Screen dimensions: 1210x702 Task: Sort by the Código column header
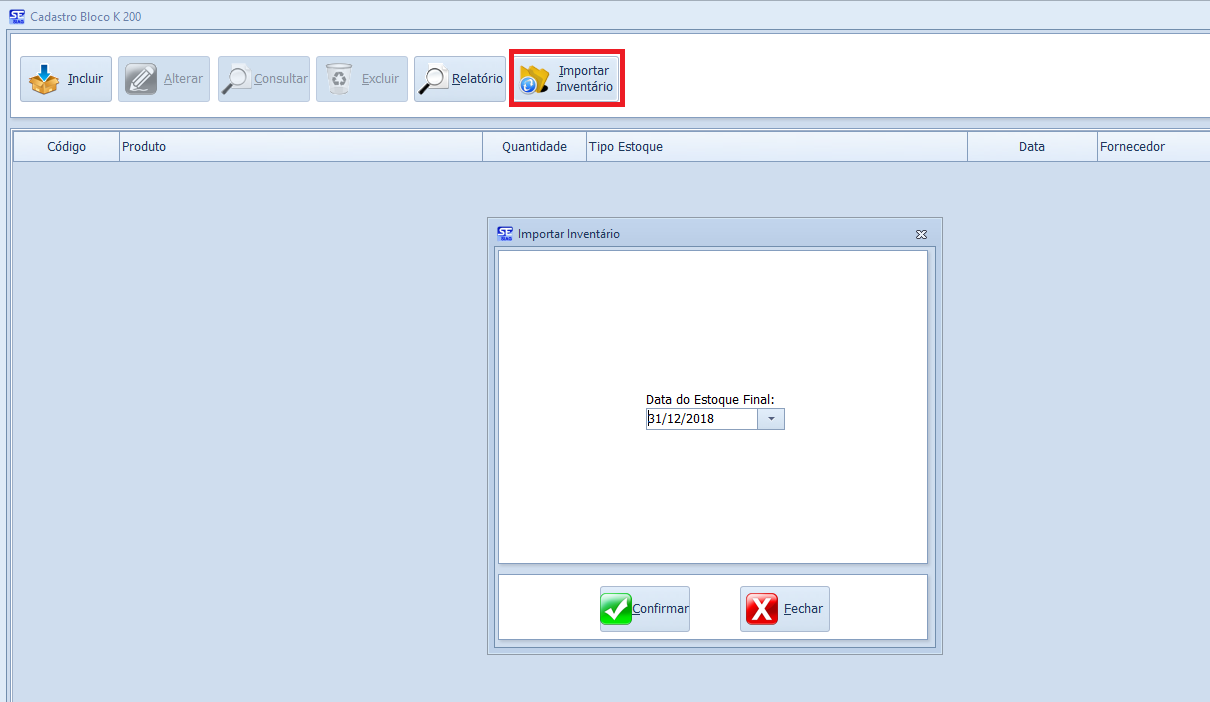66,147
